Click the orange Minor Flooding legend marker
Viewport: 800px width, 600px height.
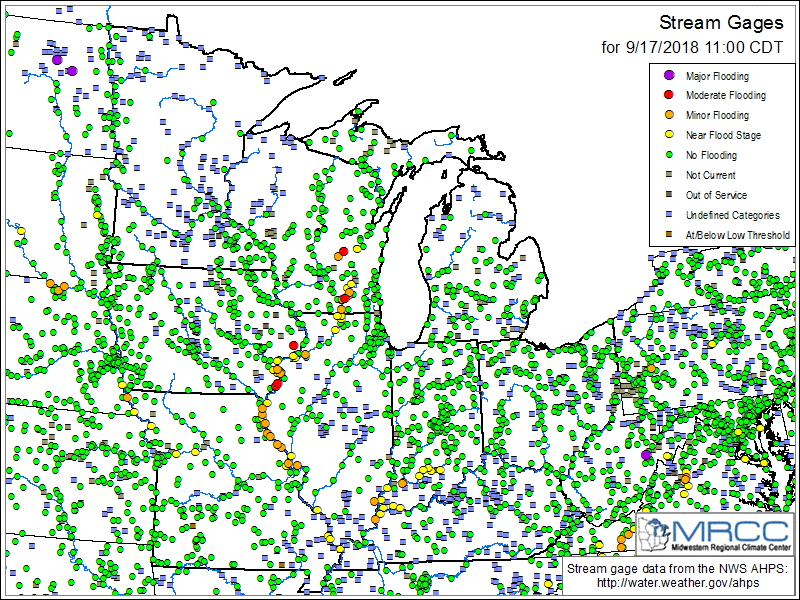(x=669, y=115)
